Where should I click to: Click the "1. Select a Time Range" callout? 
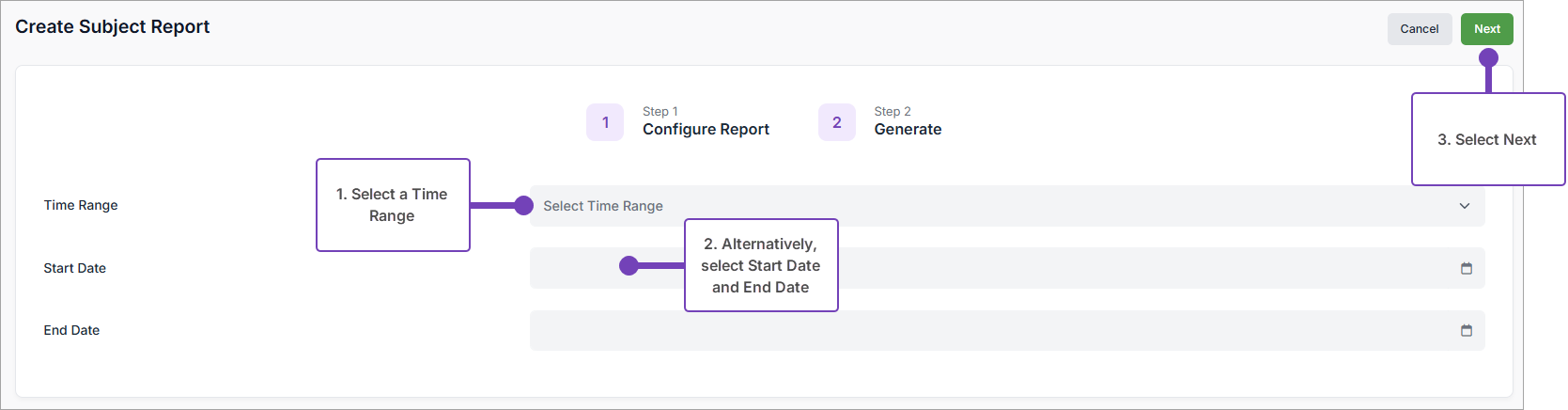[392, 205]
